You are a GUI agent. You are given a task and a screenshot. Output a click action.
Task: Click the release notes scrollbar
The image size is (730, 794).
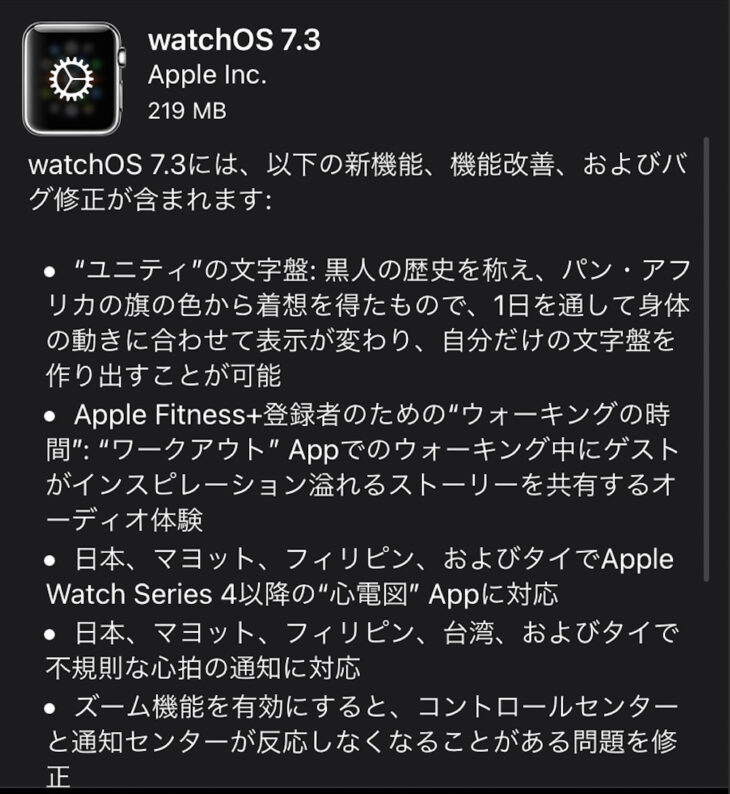[x=707, y=359]
